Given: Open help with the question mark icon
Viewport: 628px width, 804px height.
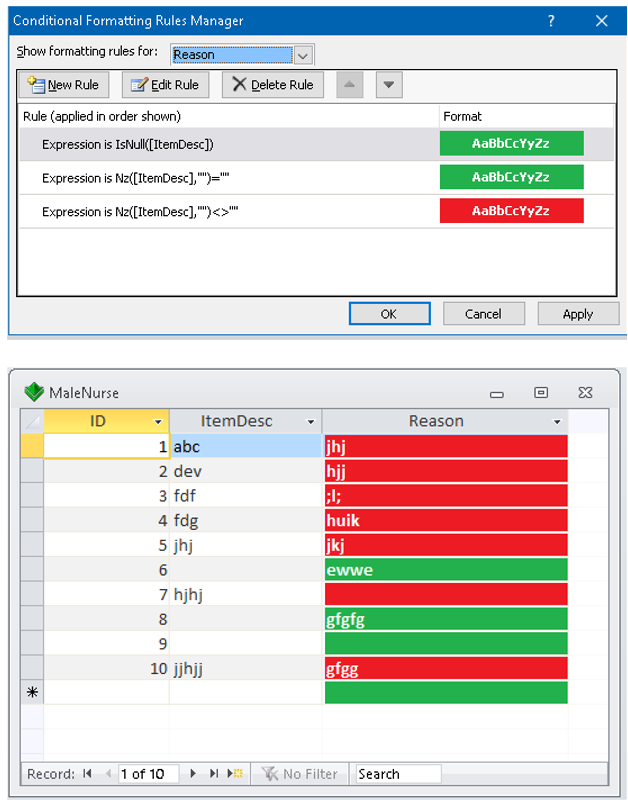Looking at the screenshot, I should point(551,21).
